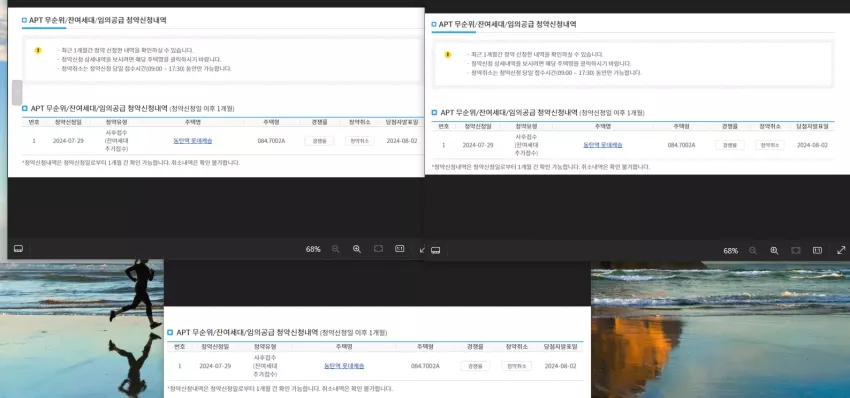Open 동탄역 롯데캐슬 link in left window

pyautogui.click(x=192, y=141)
